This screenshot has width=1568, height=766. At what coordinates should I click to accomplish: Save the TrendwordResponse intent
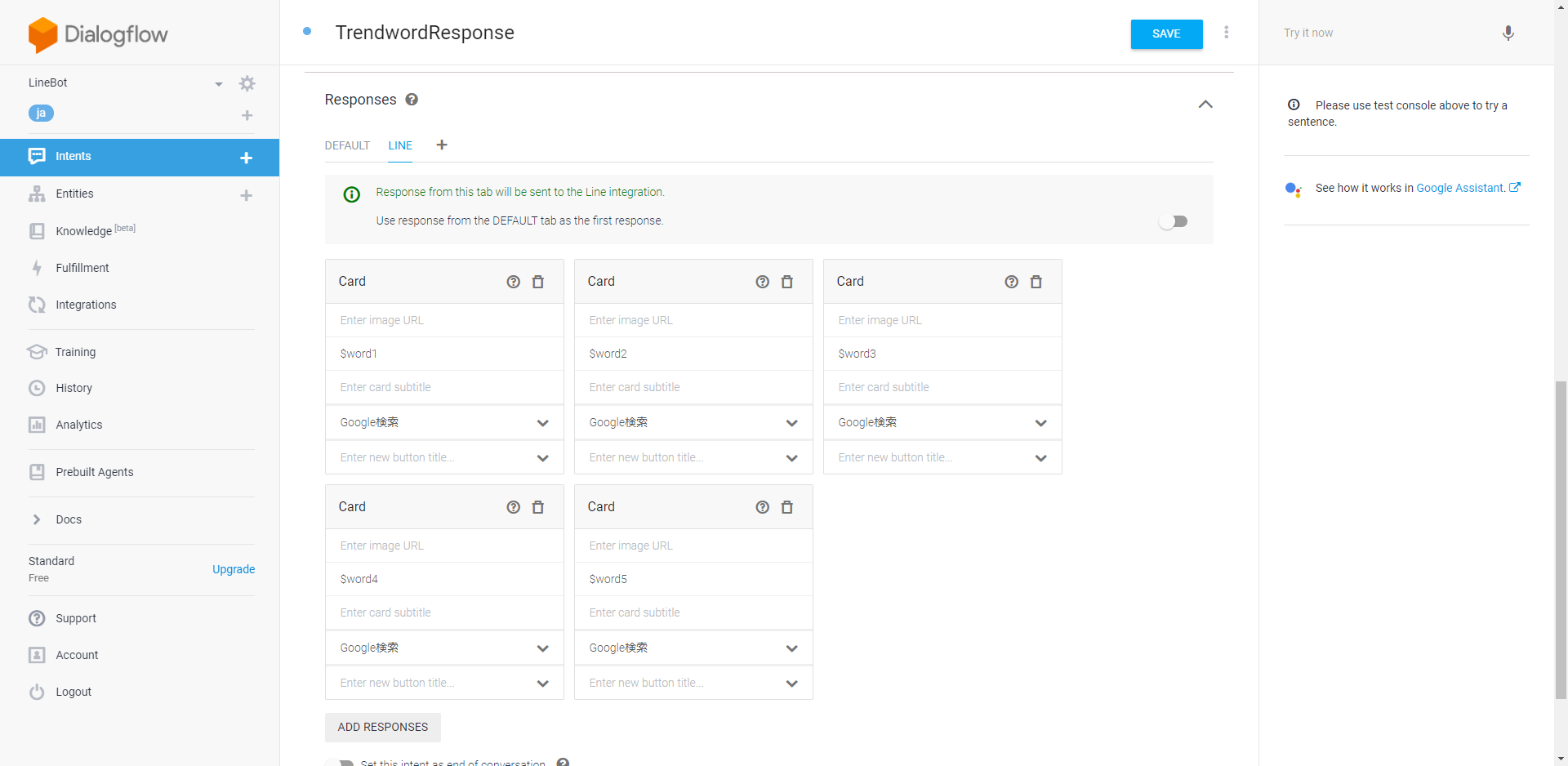[x=1165, y=33]
